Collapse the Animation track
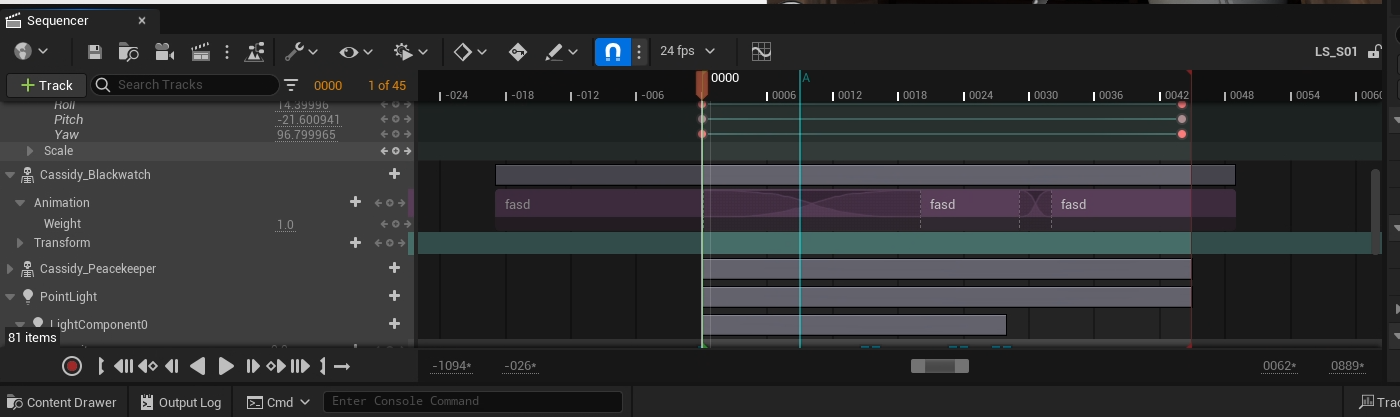Viewport: 1400px width, 417px height. tap(21, 203)
